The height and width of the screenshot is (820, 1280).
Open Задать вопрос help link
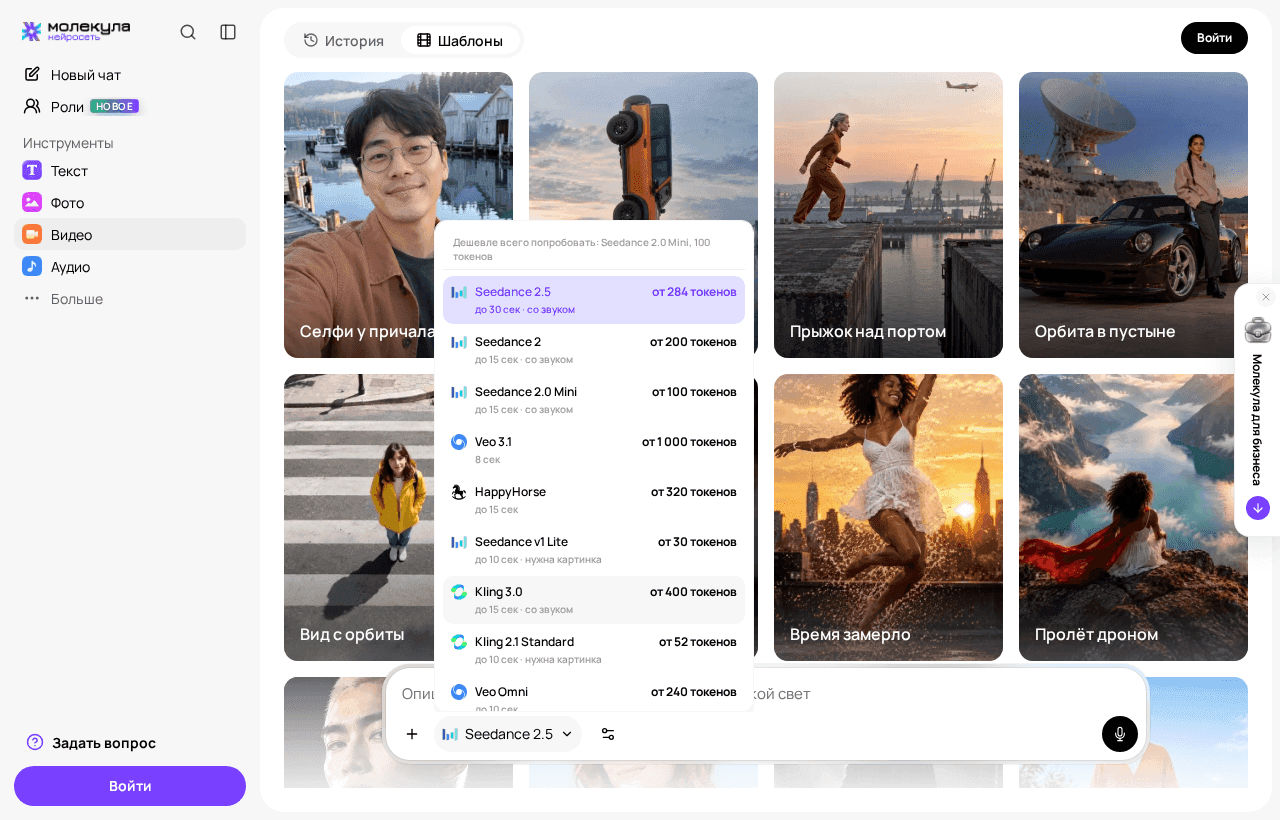(91, 743)
